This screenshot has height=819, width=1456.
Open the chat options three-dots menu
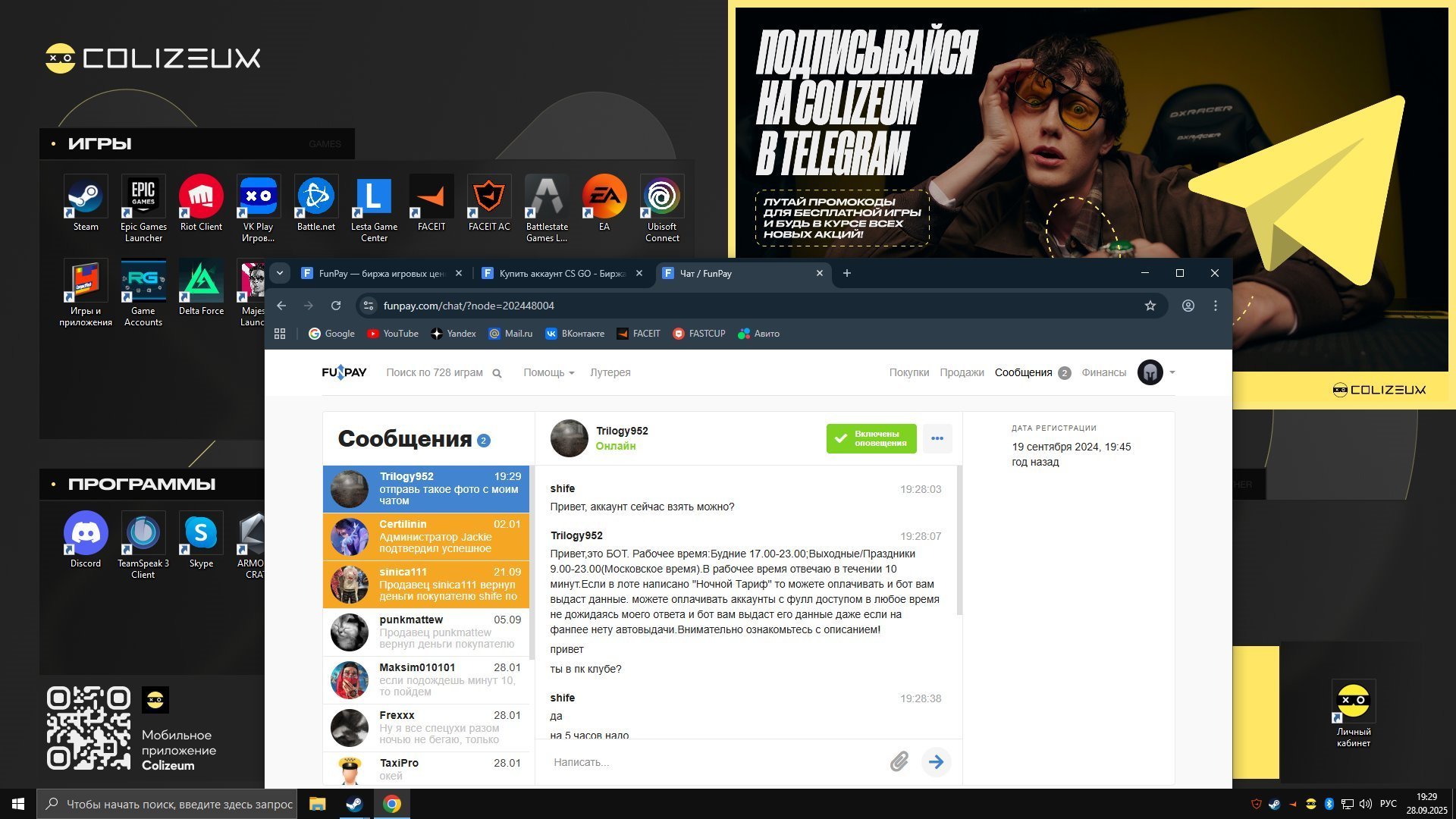point(937,438)
